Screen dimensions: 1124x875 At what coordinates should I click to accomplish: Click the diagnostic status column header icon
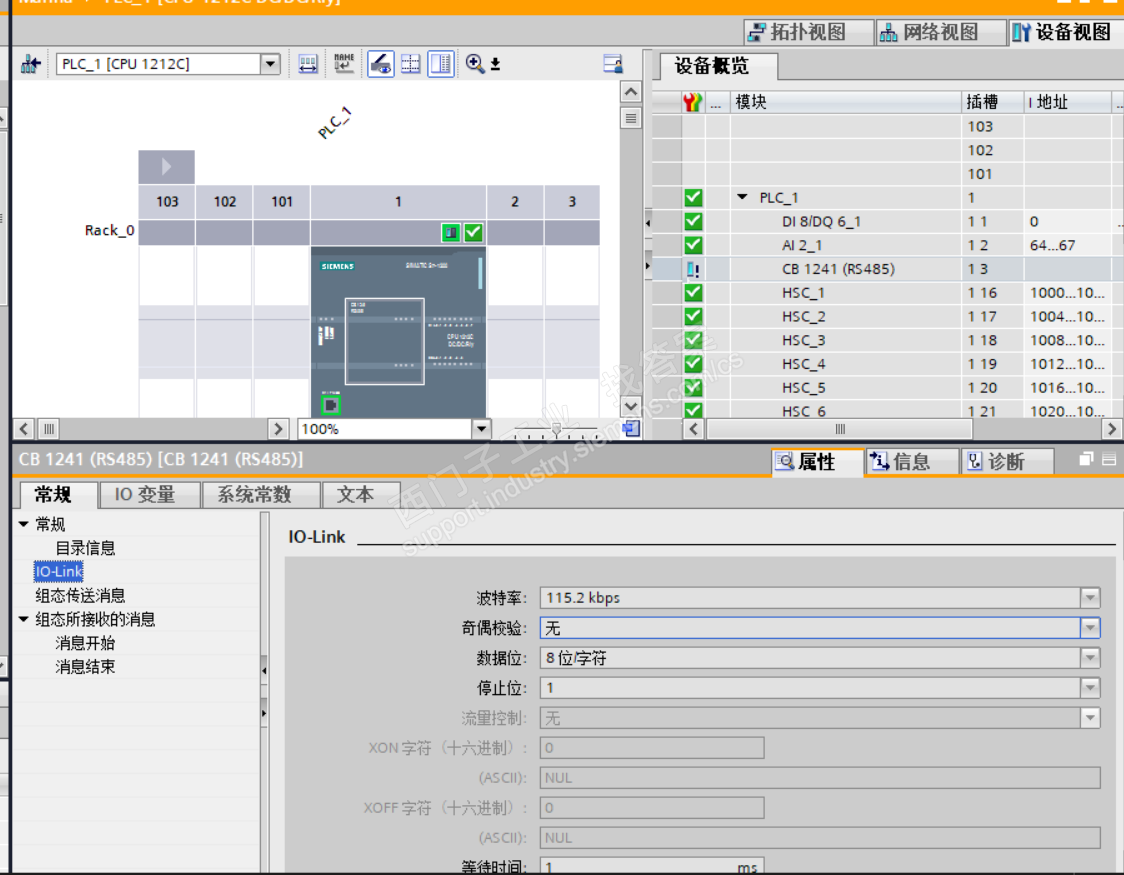[692, 102]
